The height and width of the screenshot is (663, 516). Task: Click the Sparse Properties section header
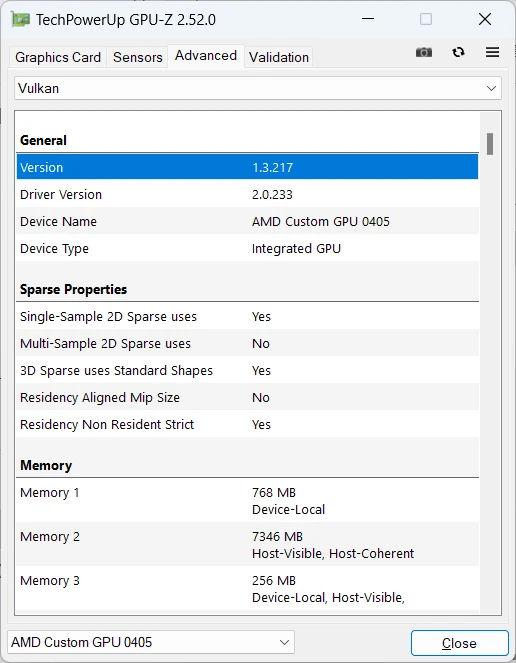pos(74,290)
